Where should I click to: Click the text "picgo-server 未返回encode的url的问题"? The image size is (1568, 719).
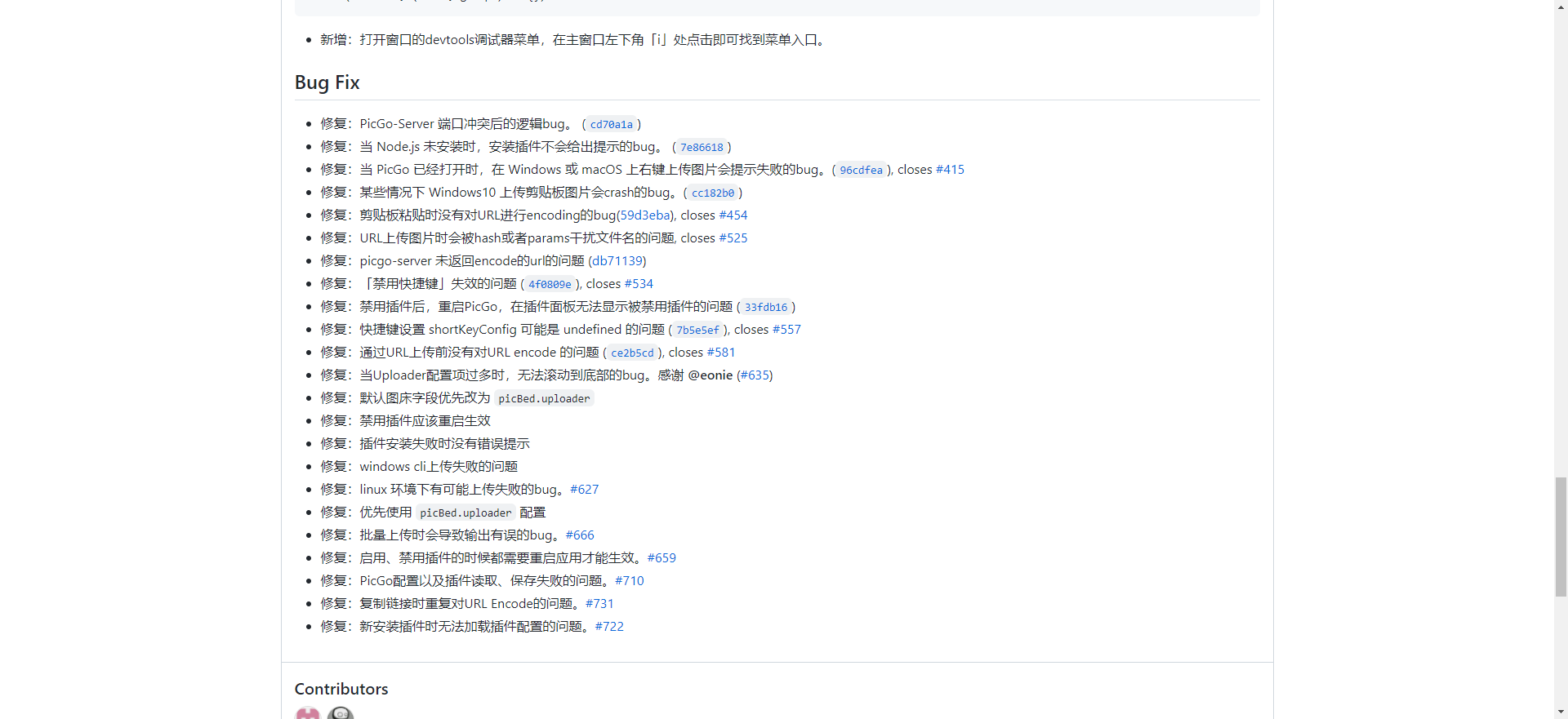472,261
